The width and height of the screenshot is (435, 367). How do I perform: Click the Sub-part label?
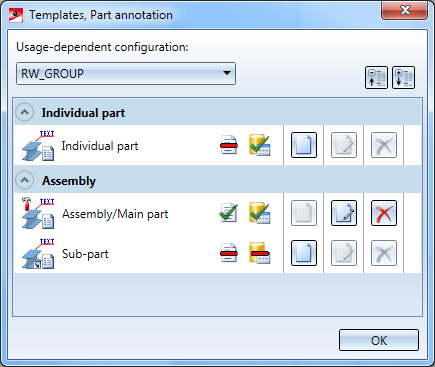[85, 254]
